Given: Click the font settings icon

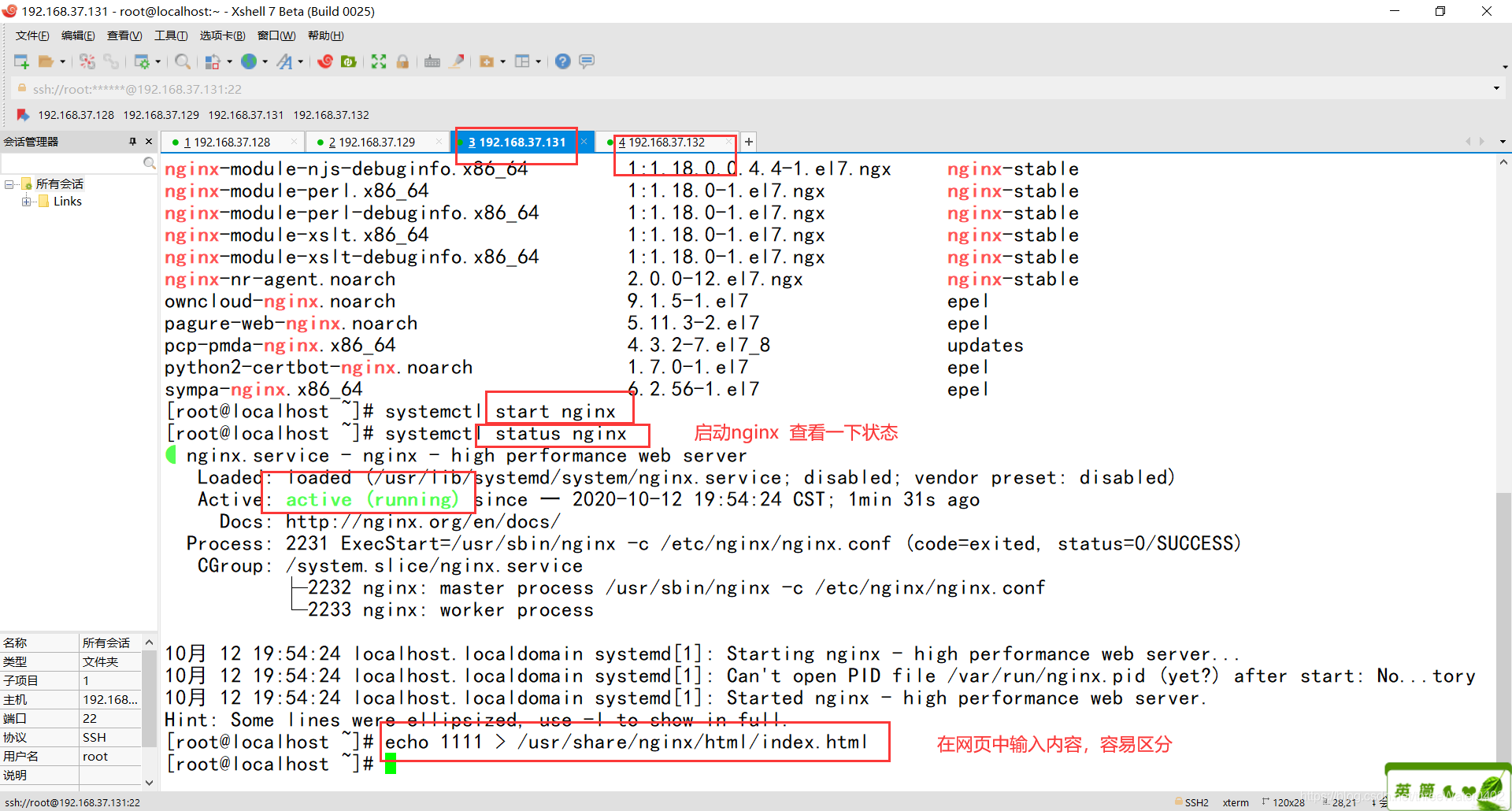Looking at the screenshot, I should [x=285, y=61].
